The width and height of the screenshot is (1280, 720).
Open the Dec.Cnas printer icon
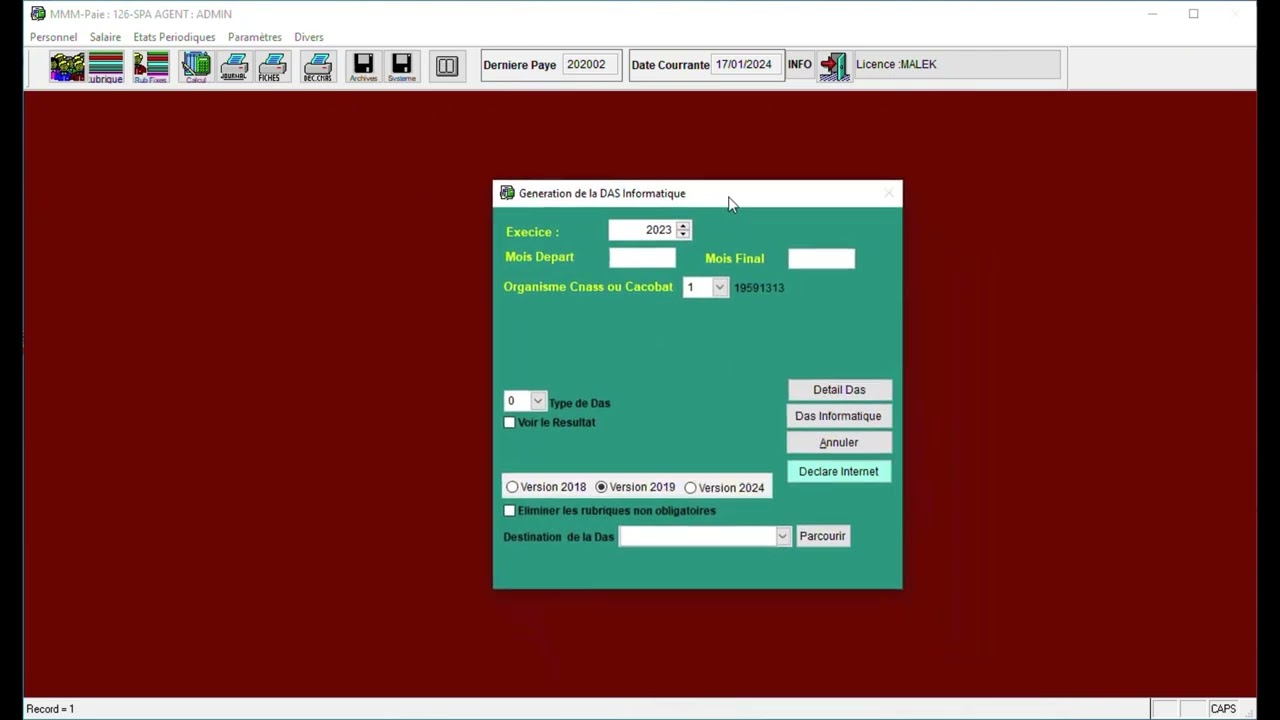[318, 66]
